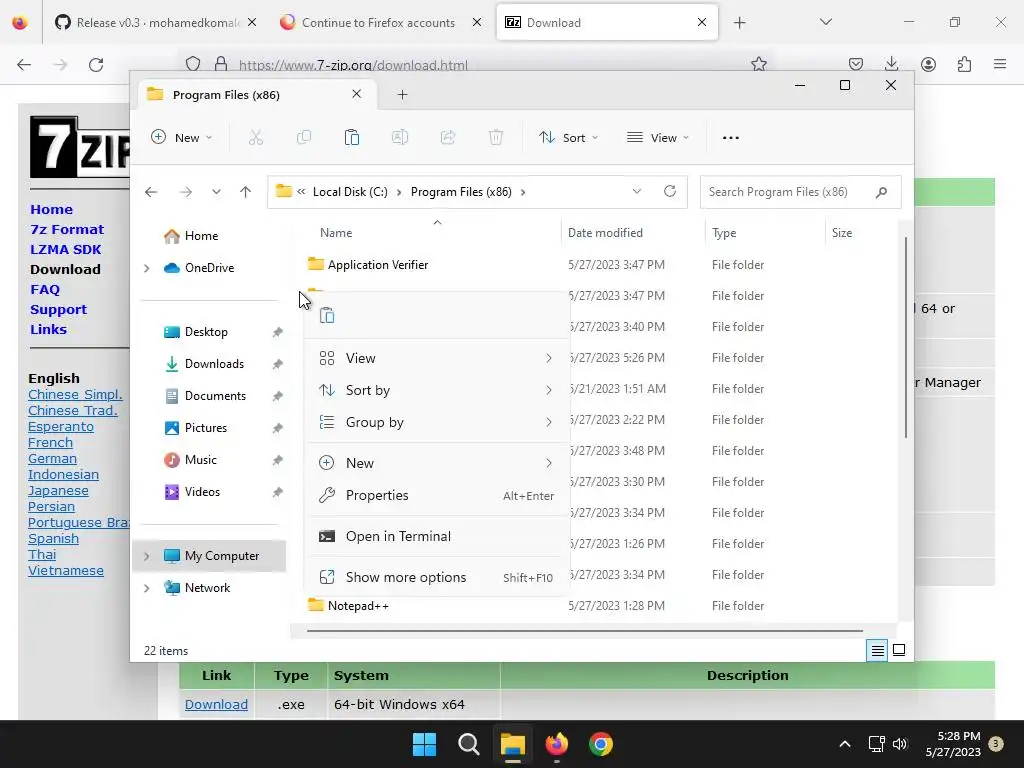Image resolution: width=1024 pixels, height=768 pixels.
Task: Click the File Explorer taskbar icon
Action: point(513,744)
